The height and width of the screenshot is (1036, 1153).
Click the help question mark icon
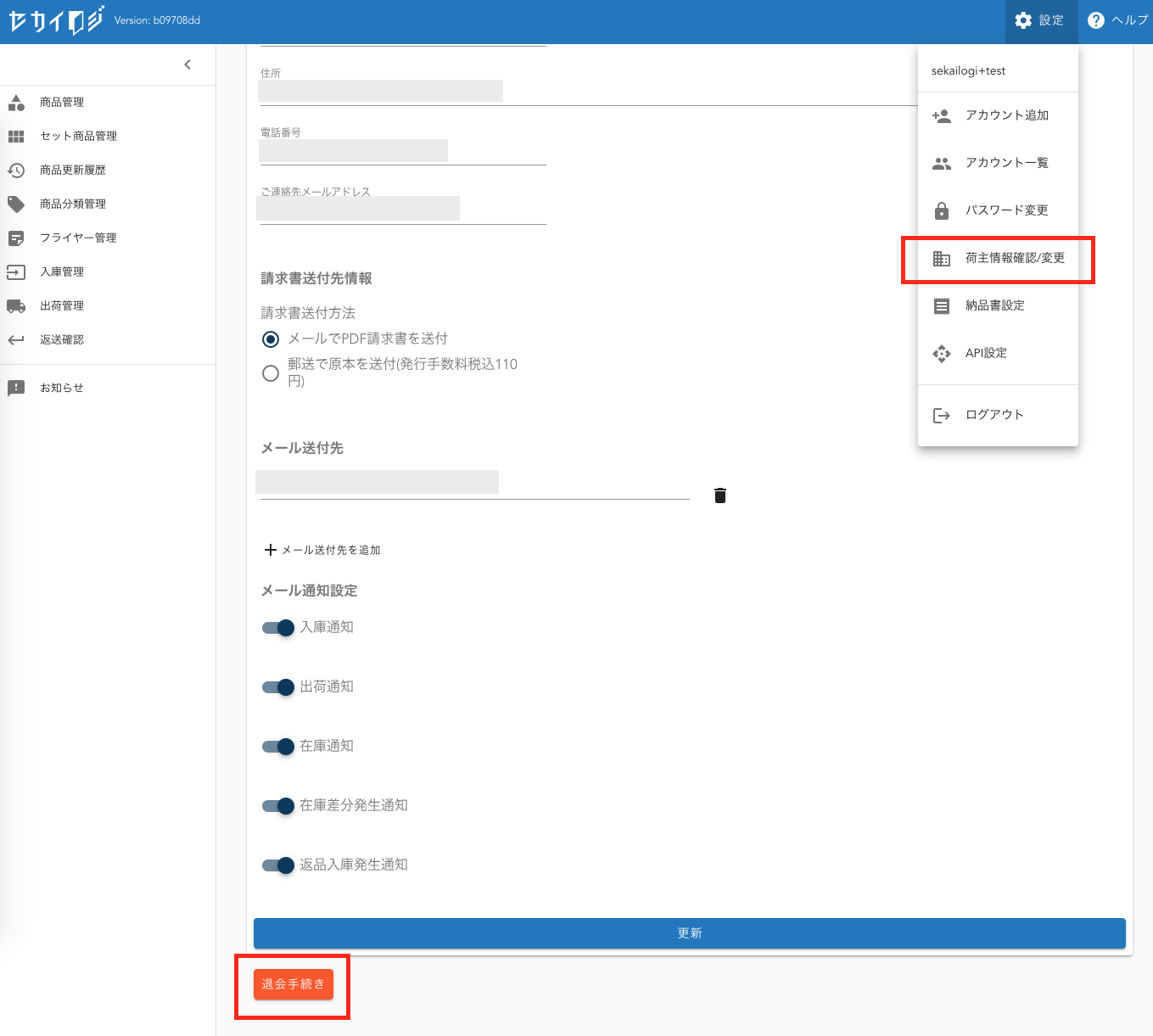click(x=1096, y=20)
